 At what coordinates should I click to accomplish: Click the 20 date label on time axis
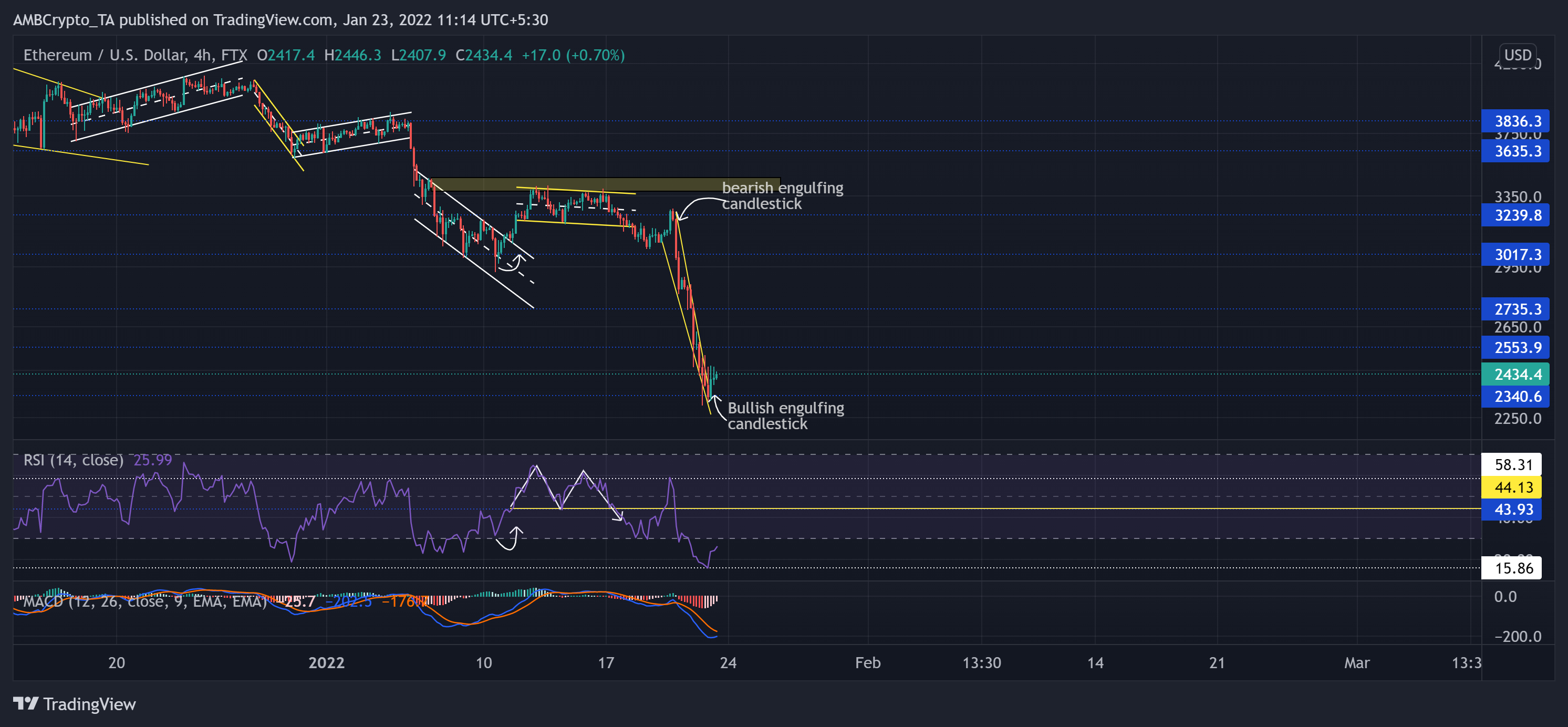coord(116,662)
